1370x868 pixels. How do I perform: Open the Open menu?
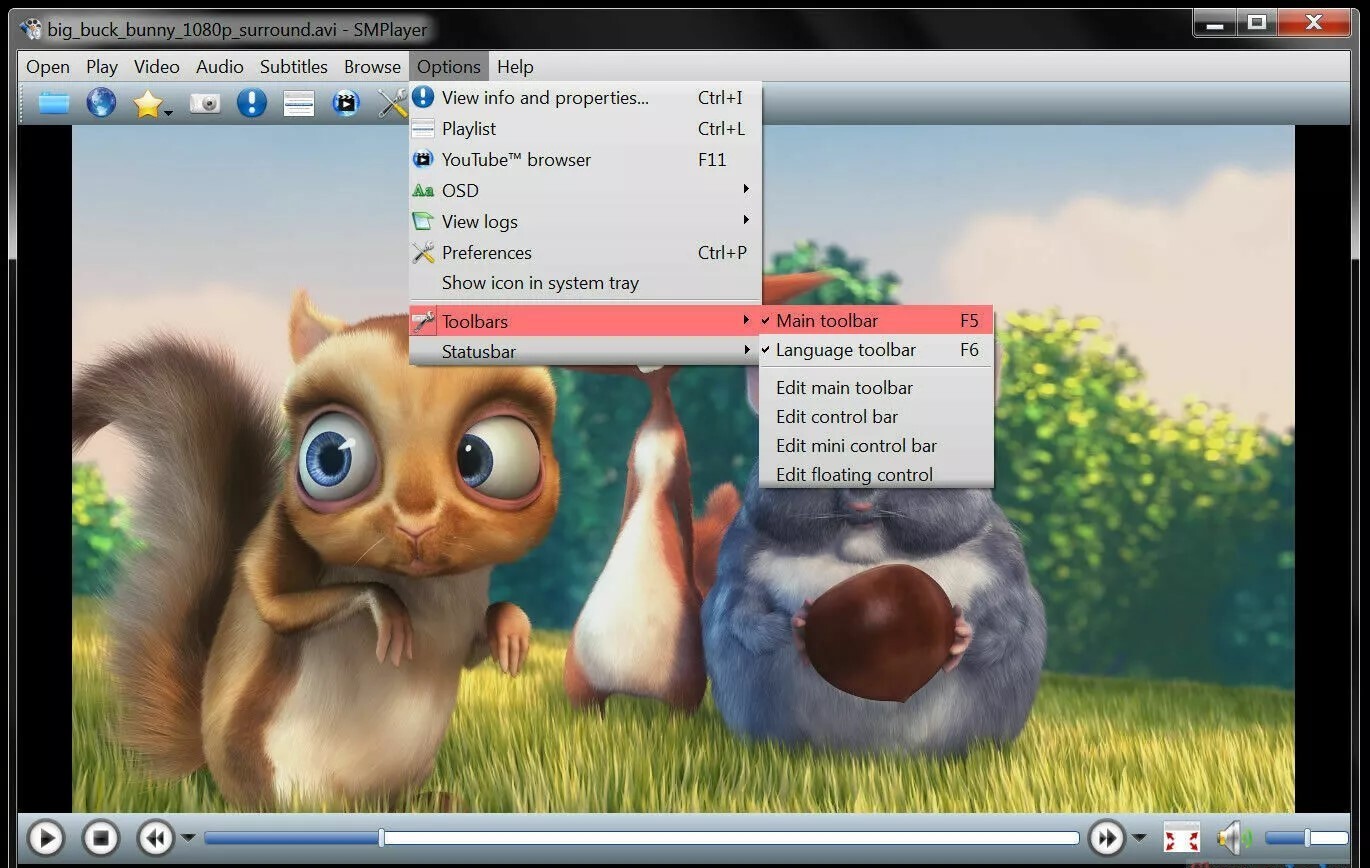pyautogui.click(x=48, y=67)
